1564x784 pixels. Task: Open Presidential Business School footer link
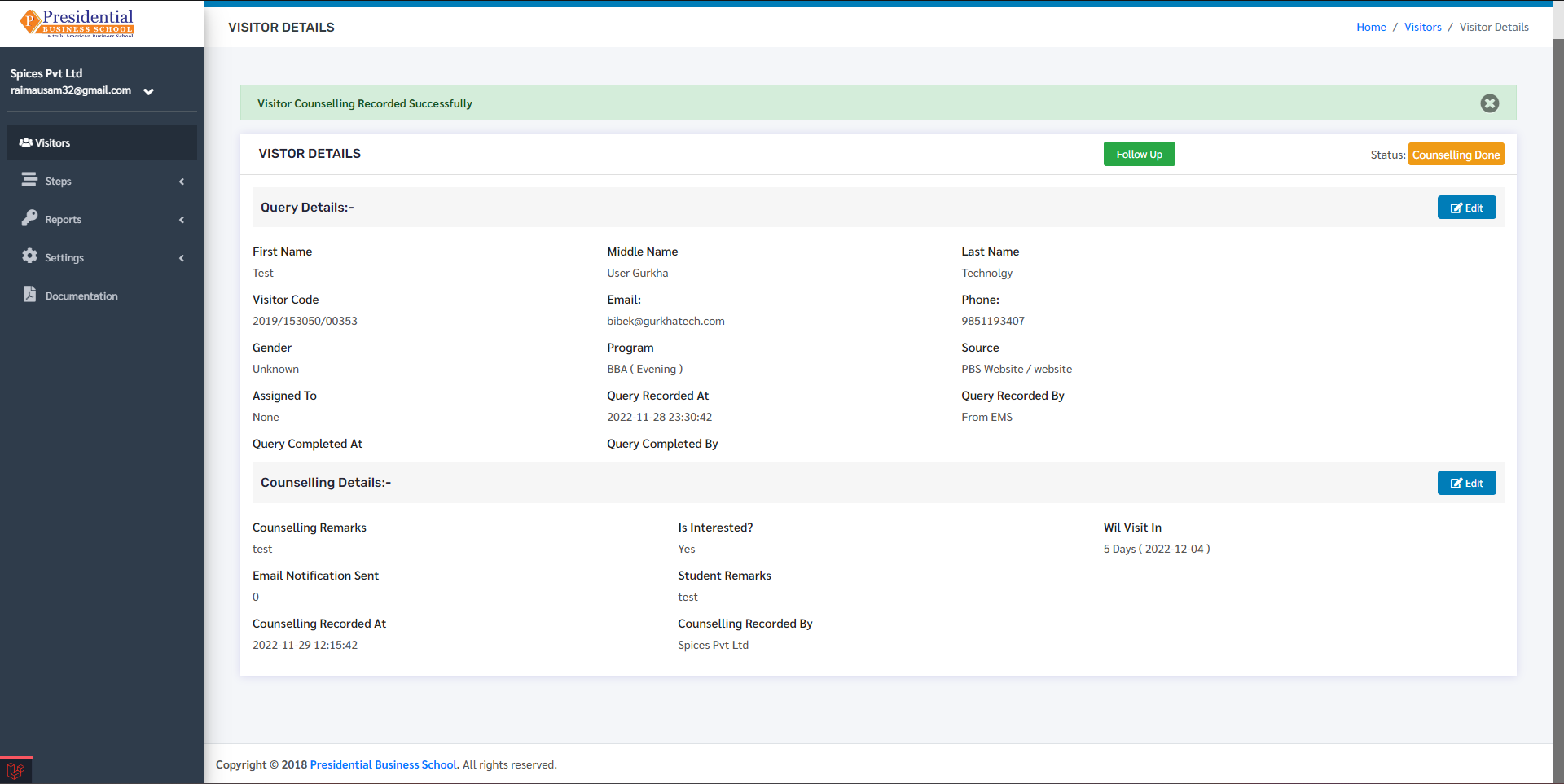pos(383,764)
